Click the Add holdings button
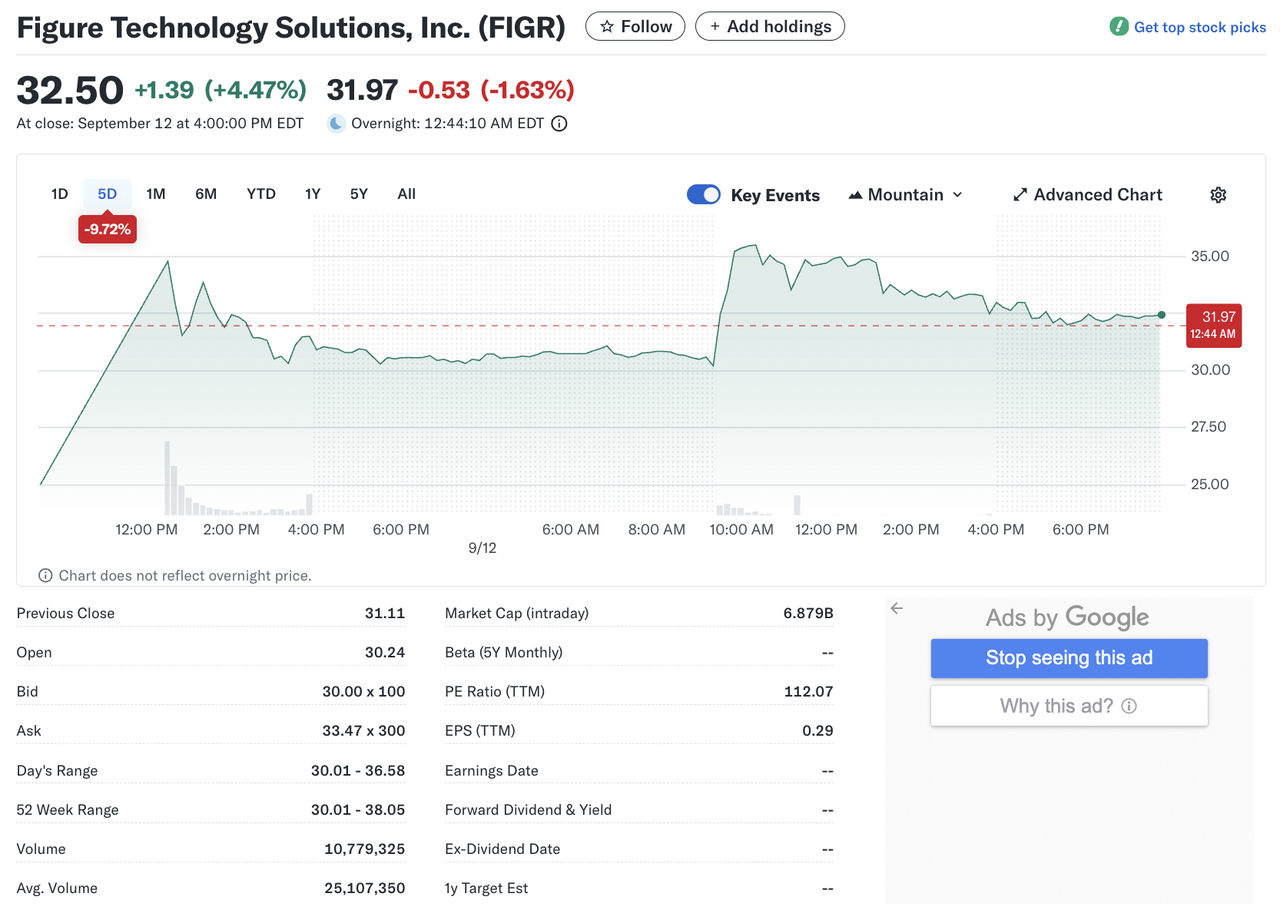This screenshot has height=920, width=1280. coord(769,27)
